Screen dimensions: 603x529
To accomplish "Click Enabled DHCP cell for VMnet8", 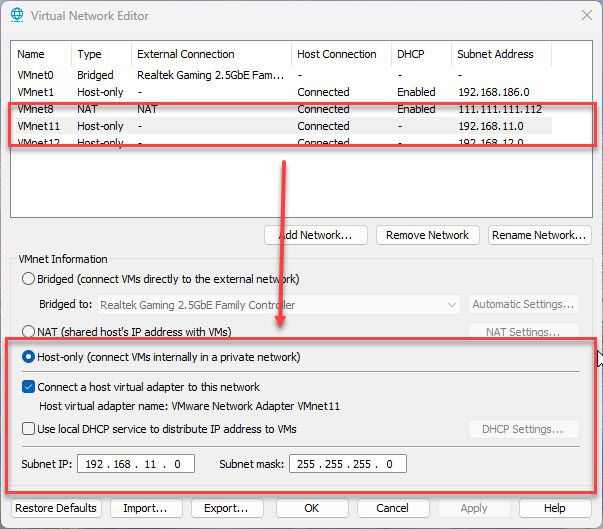I will pos(416,109).
